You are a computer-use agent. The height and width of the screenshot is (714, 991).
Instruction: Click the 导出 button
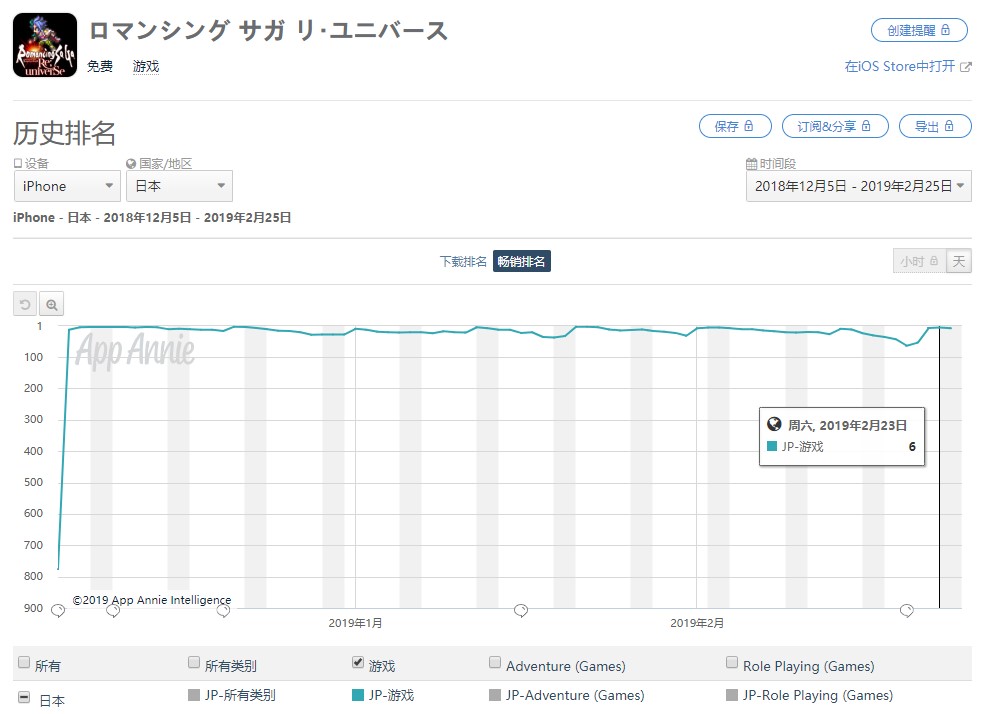point(935,126)
